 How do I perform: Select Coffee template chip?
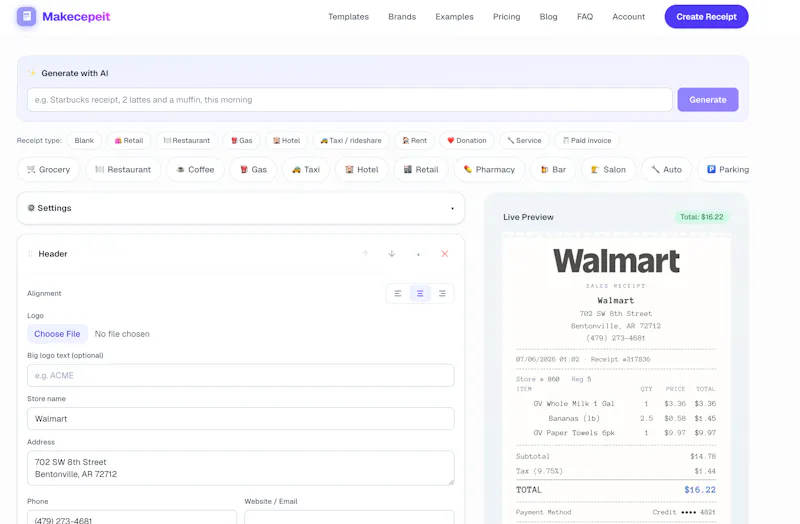click(x=195, y=169)
